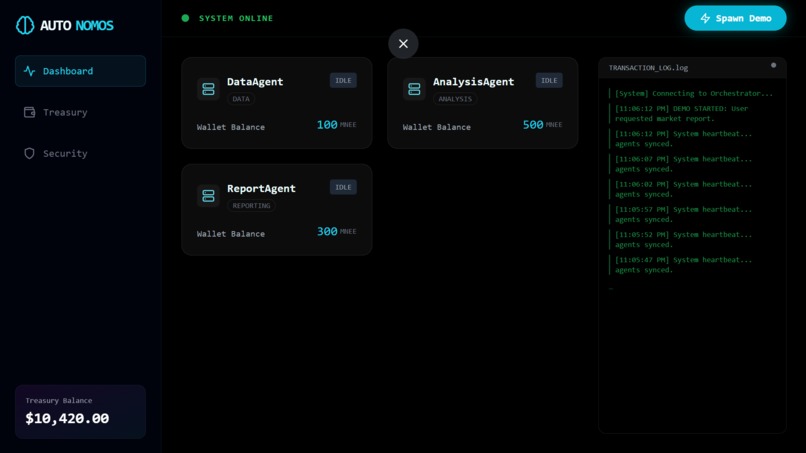Click the DATA tag under DataAgent
This screenshot has width=806, height=453.
click(241, 99)
